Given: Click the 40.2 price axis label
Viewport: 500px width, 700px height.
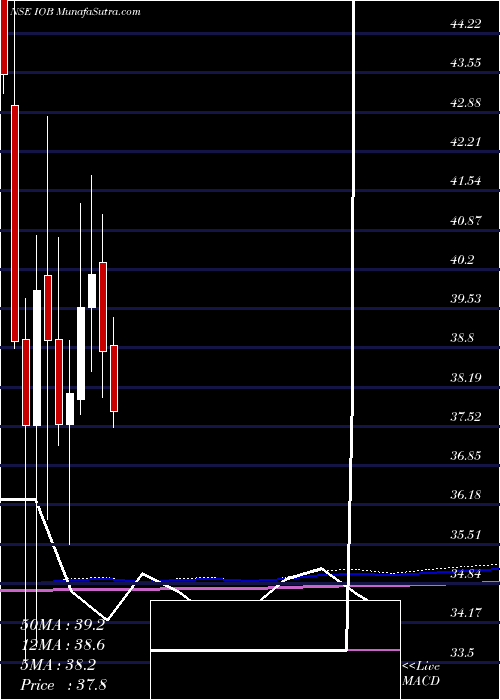Looking at the screenshot, I should pyautogui.click(x=462, y=260).
